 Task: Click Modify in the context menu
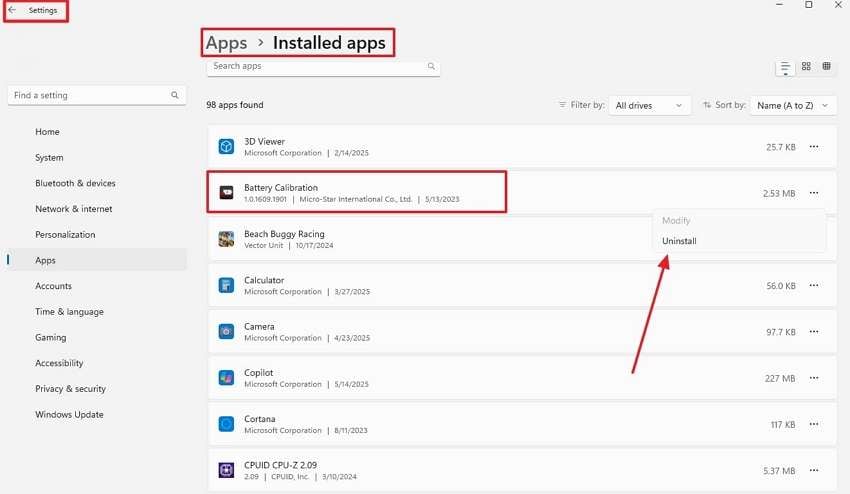[x=675, y=220]
